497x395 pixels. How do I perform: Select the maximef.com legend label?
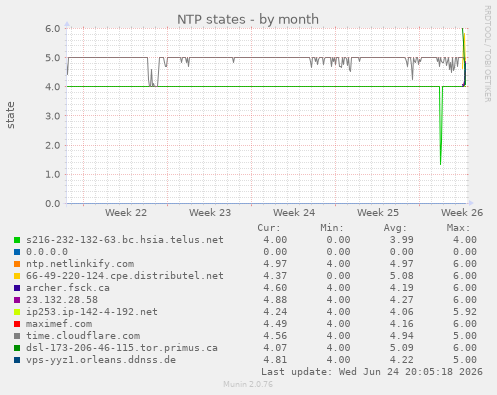pyautogui.click(x=59, y=324)
